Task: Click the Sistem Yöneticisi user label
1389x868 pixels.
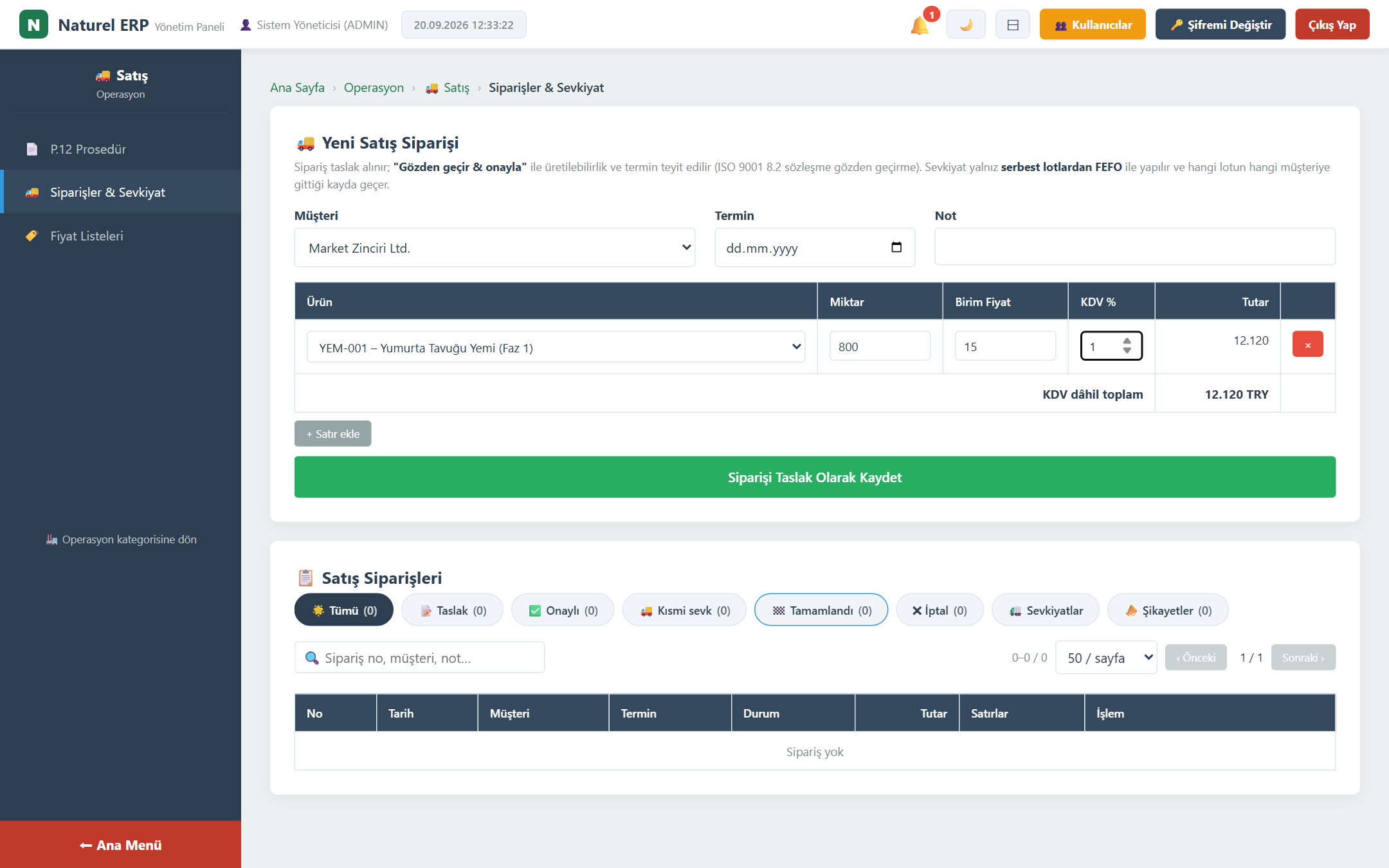Action: (x=314, y=25)
